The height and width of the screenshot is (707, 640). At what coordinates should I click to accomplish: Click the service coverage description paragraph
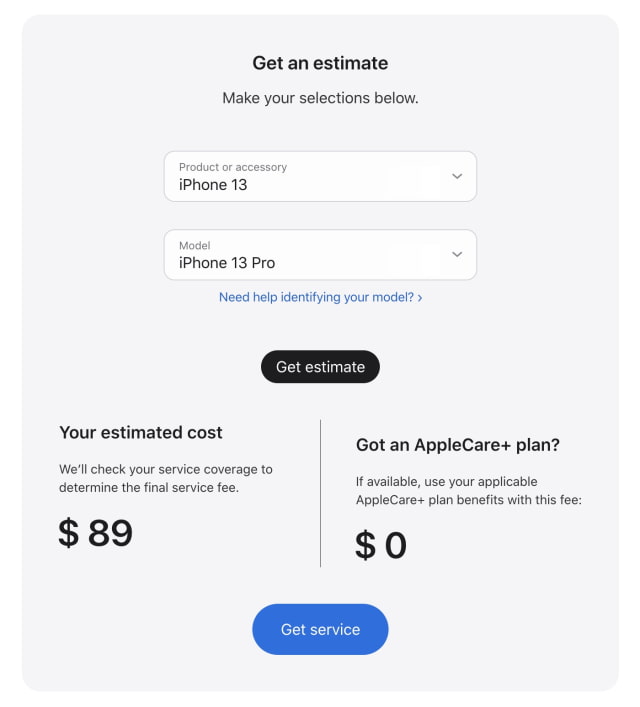pyautogui.click(x=166, y=477)
